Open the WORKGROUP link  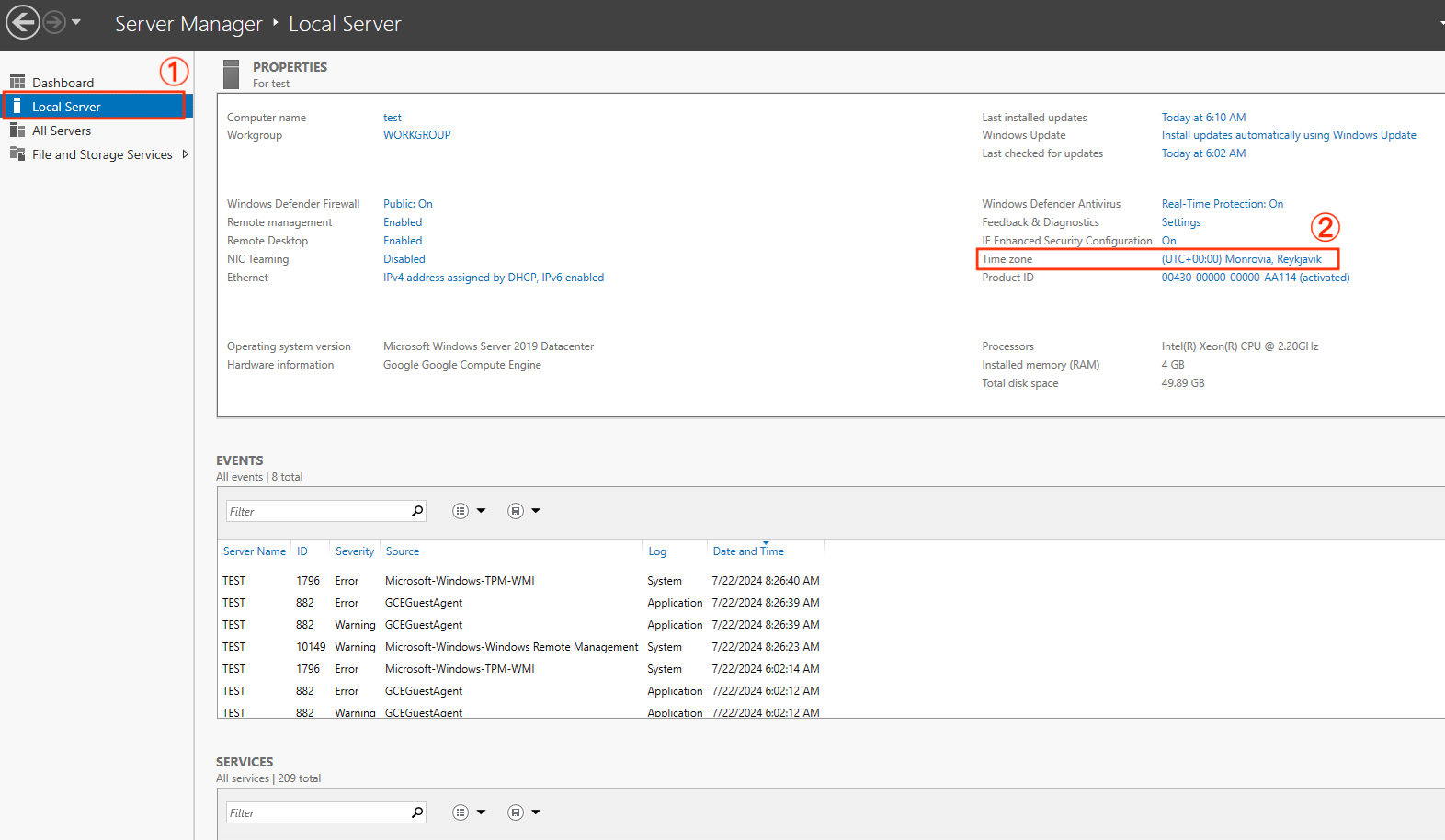pyautogui.click(x=416, y=135)
